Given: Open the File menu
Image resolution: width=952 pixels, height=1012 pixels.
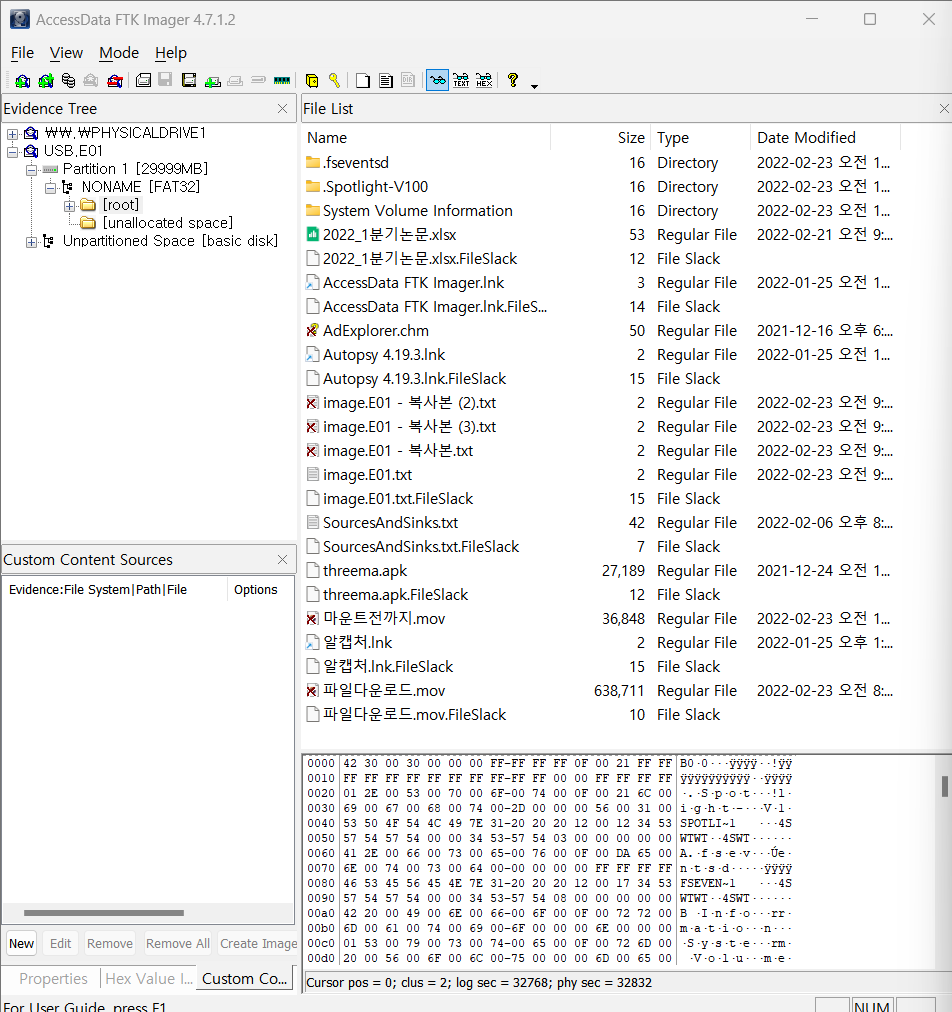Looking at the screenshot, I should point(23,53).
